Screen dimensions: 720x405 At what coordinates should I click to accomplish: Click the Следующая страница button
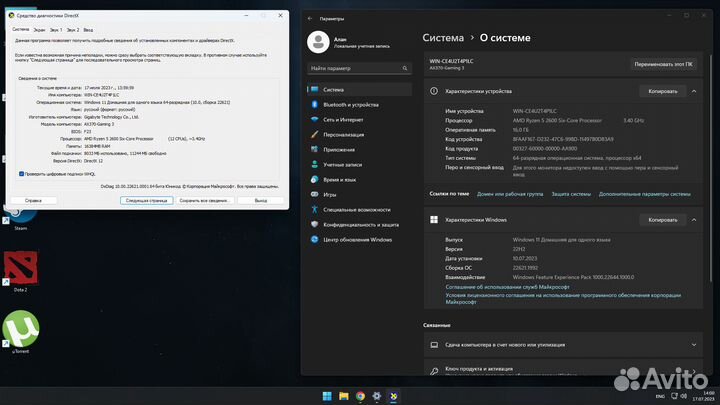[x=146, y=201]
